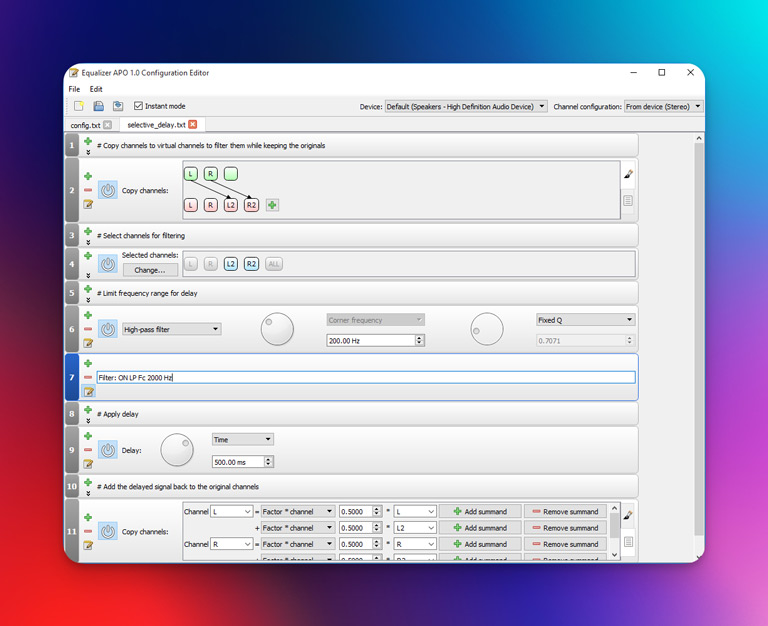The width and height of the screenshot is (768, 626).
Task: Open the Edit menu
Action: pyautogui.click(x=96, y=89)
